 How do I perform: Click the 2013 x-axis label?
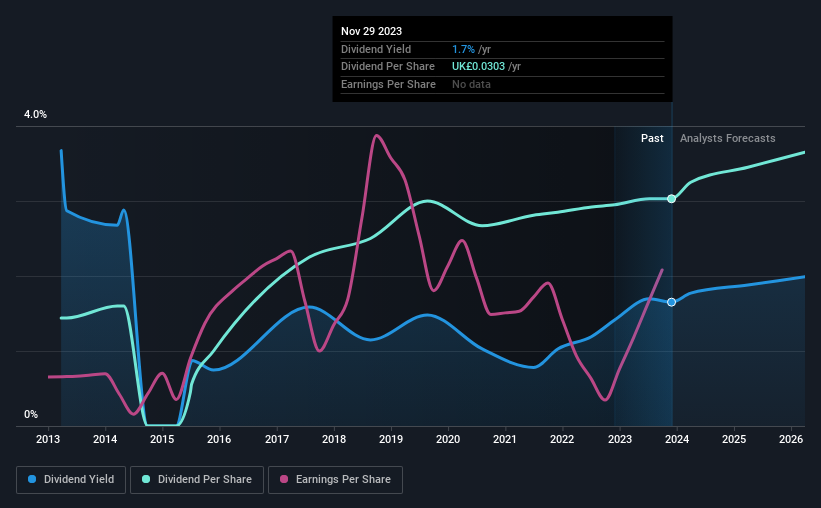48,439
